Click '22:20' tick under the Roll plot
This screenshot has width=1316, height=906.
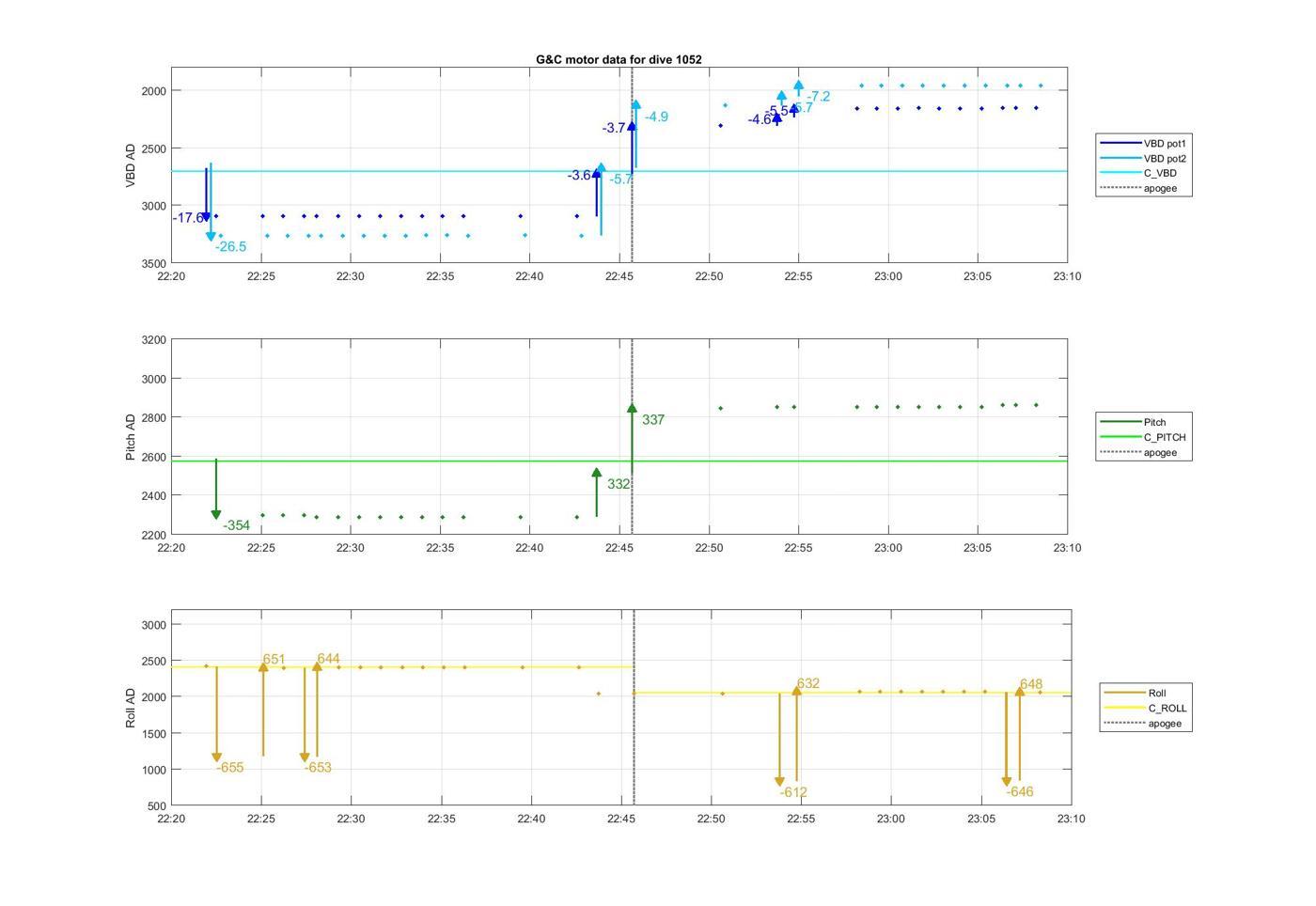[x=171, y=820]
